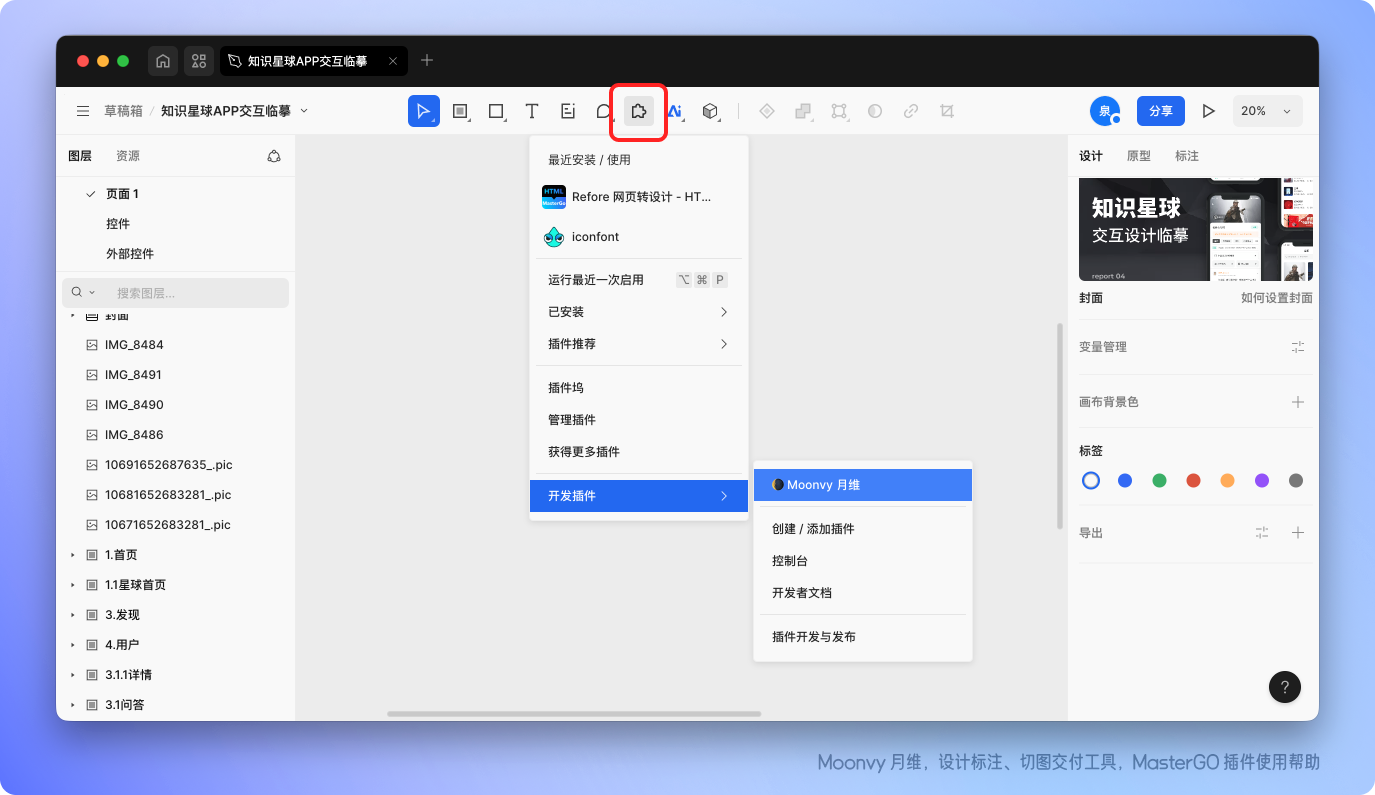The width and height of the screenshot is (1375, 795).
Task: Click the crop icon in toolbar
Action: 947,111
